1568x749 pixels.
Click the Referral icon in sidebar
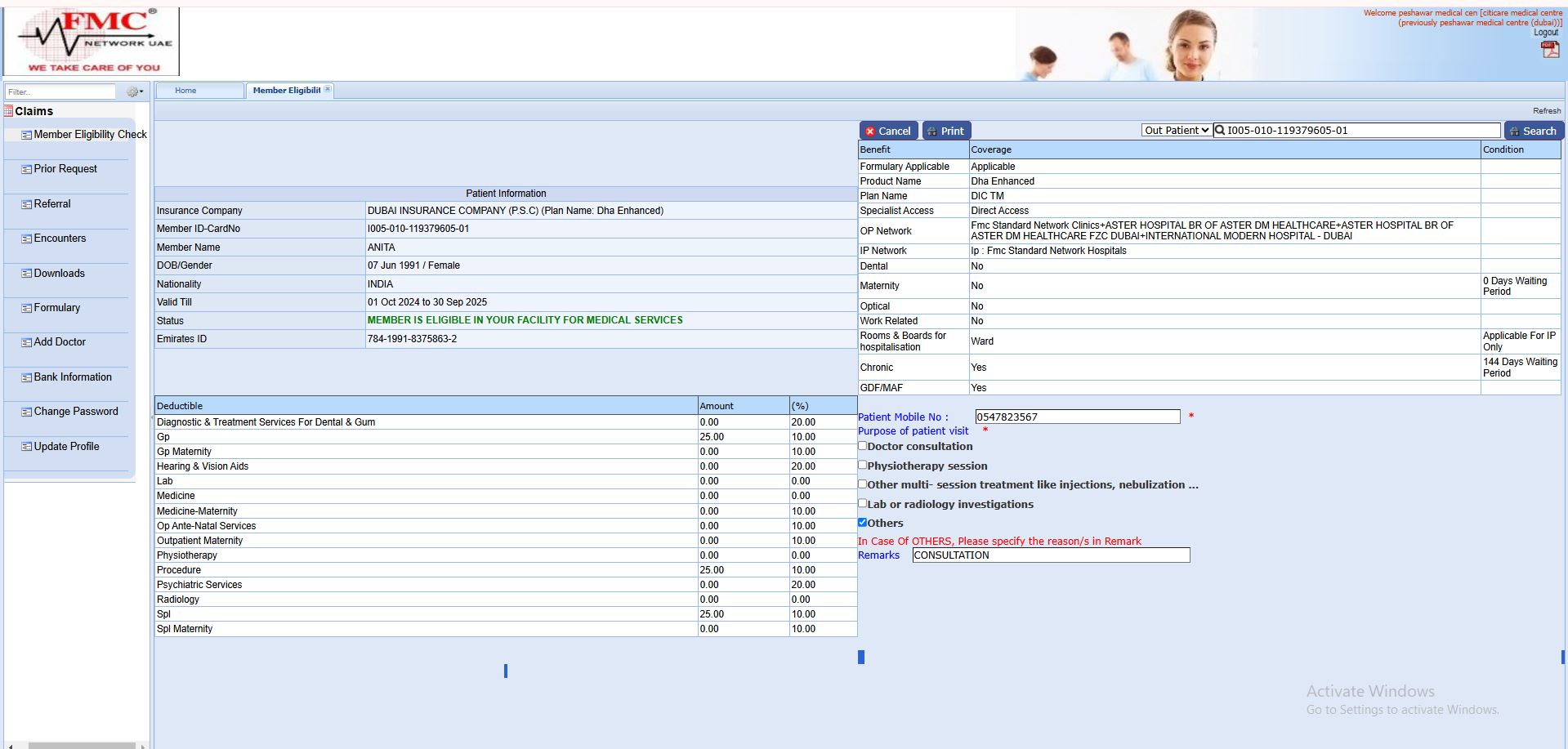click(x=27, y=204)
